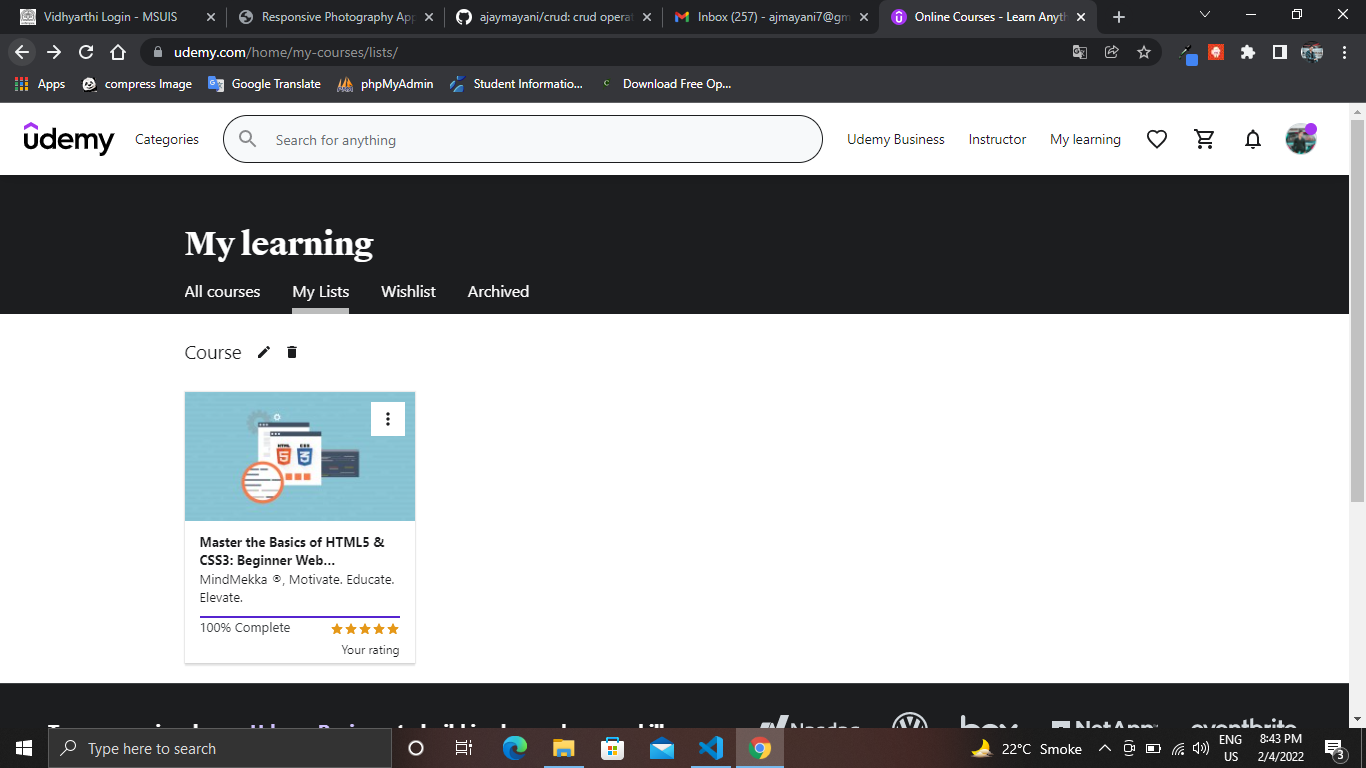Open the shopping cart icon
The height and width of the screenshot is (768, 1366).
[x=1205, y=140]
